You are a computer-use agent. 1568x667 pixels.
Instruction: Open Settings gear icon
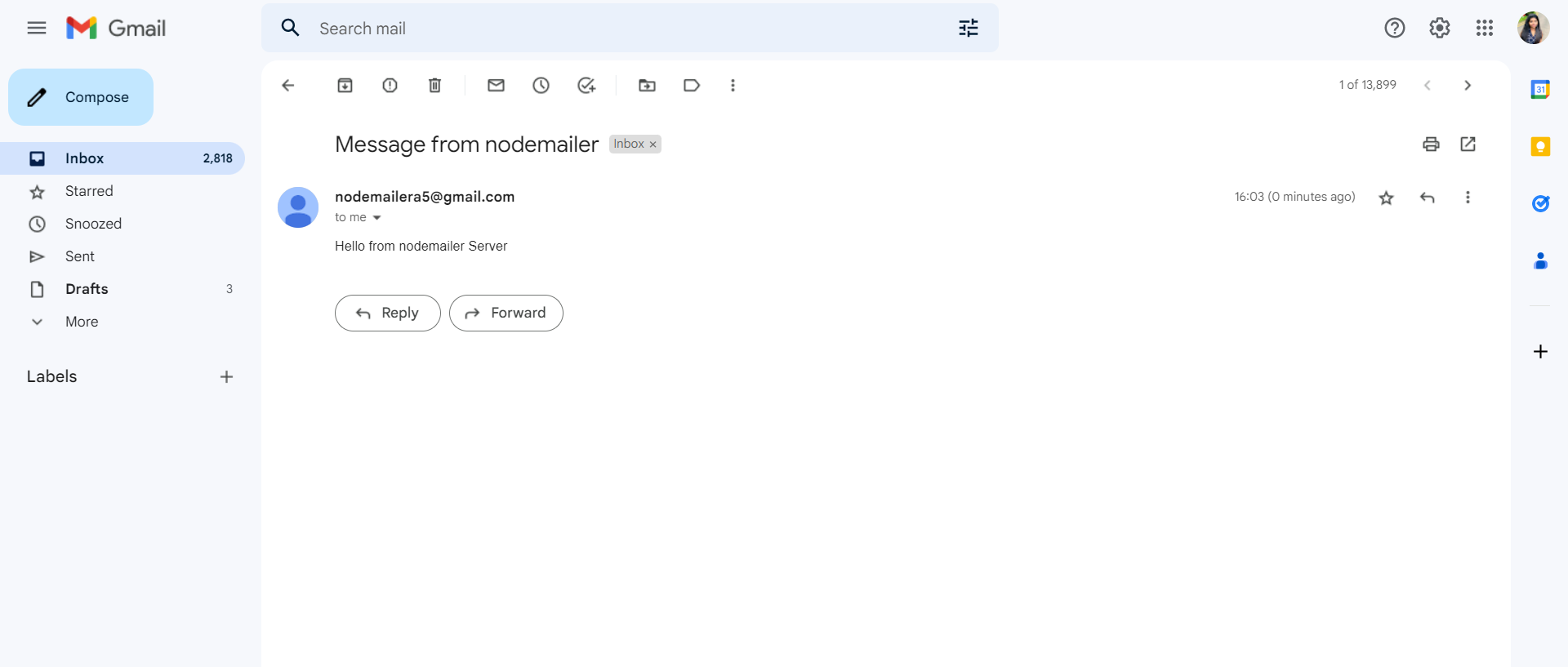(1440, 28)
